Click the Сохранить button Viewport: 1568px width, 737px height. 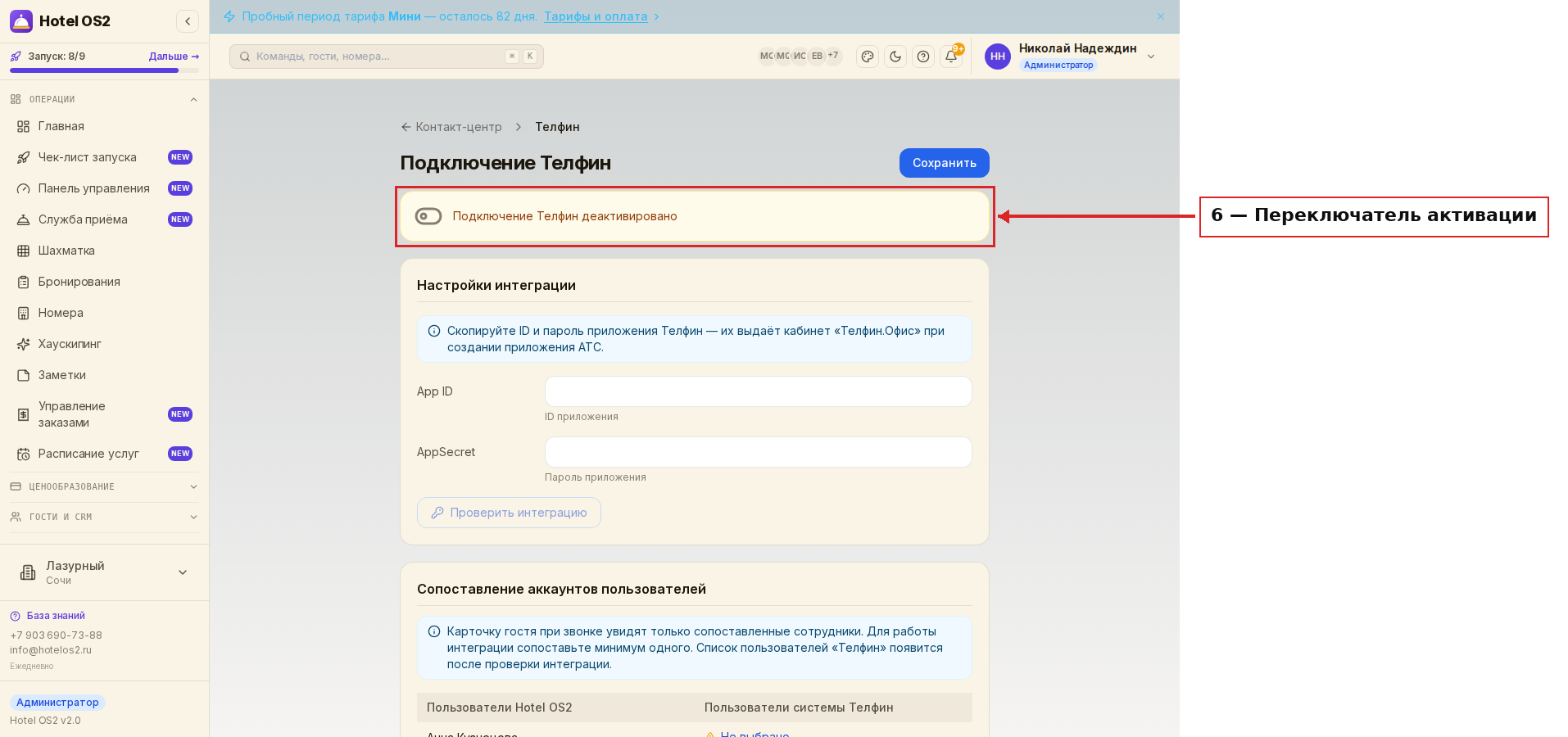(944, 163)
